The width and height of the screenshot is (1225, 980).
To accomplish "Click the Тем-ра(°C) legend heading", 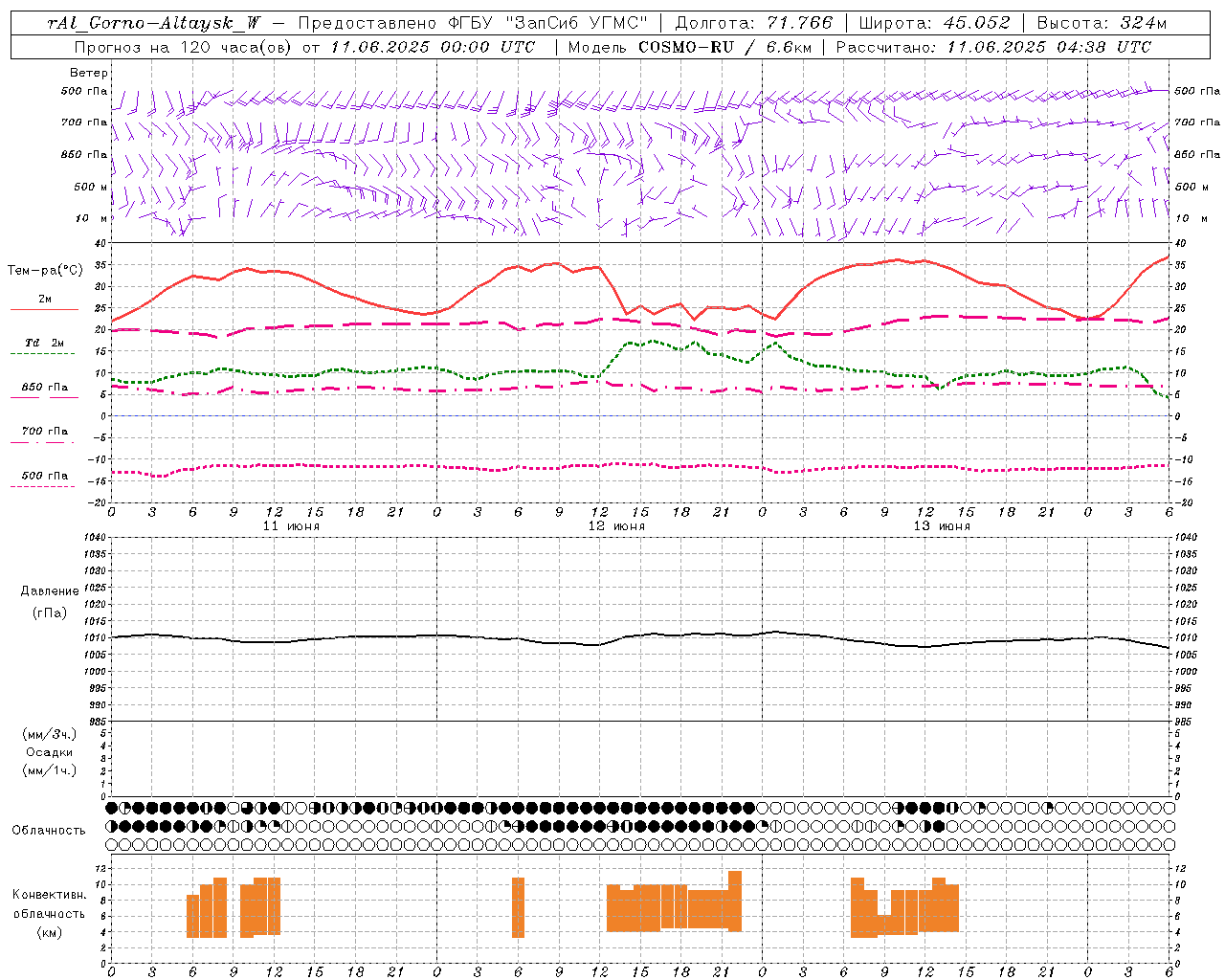I will [45, 271].
